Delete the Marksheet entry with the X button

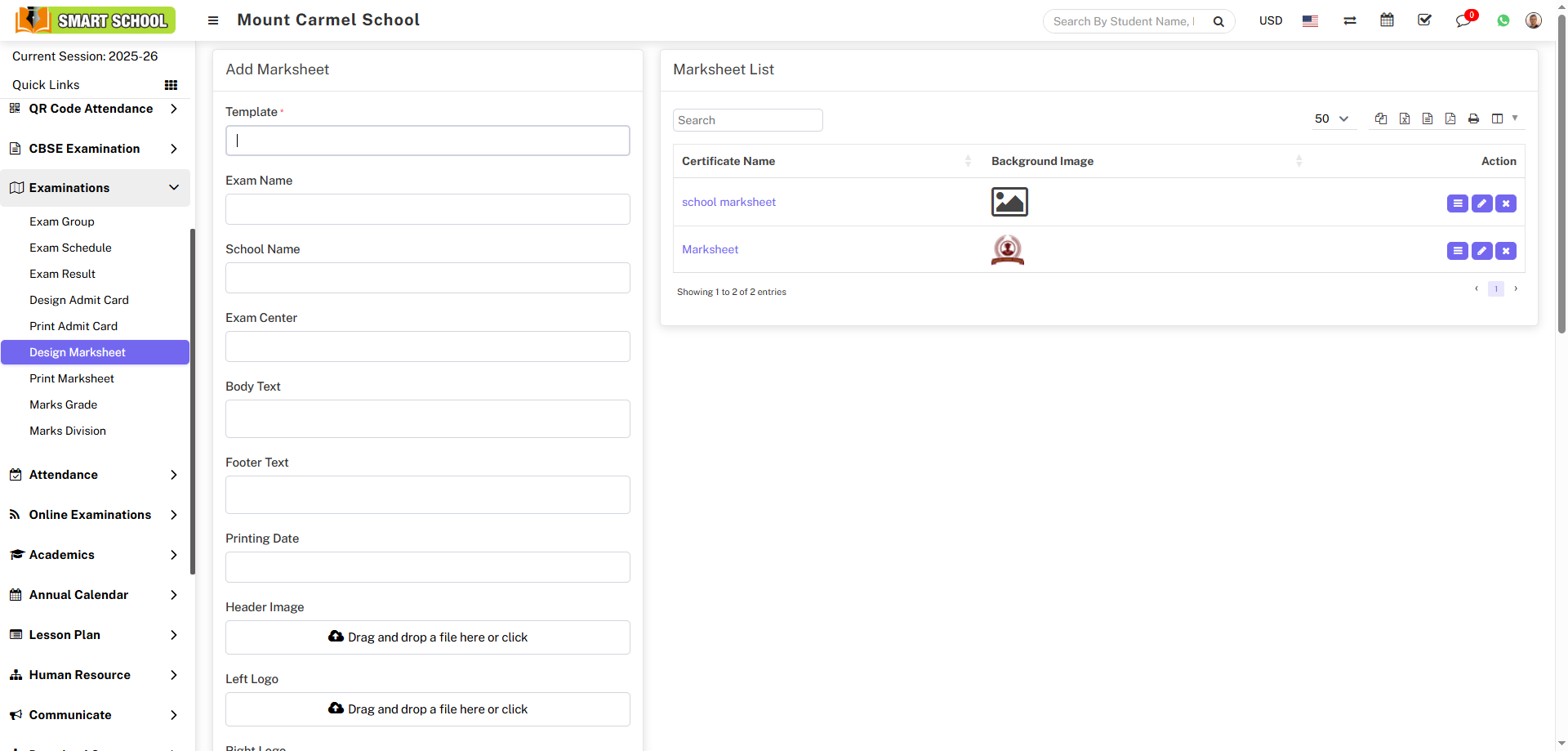[x=1505, y=251]
